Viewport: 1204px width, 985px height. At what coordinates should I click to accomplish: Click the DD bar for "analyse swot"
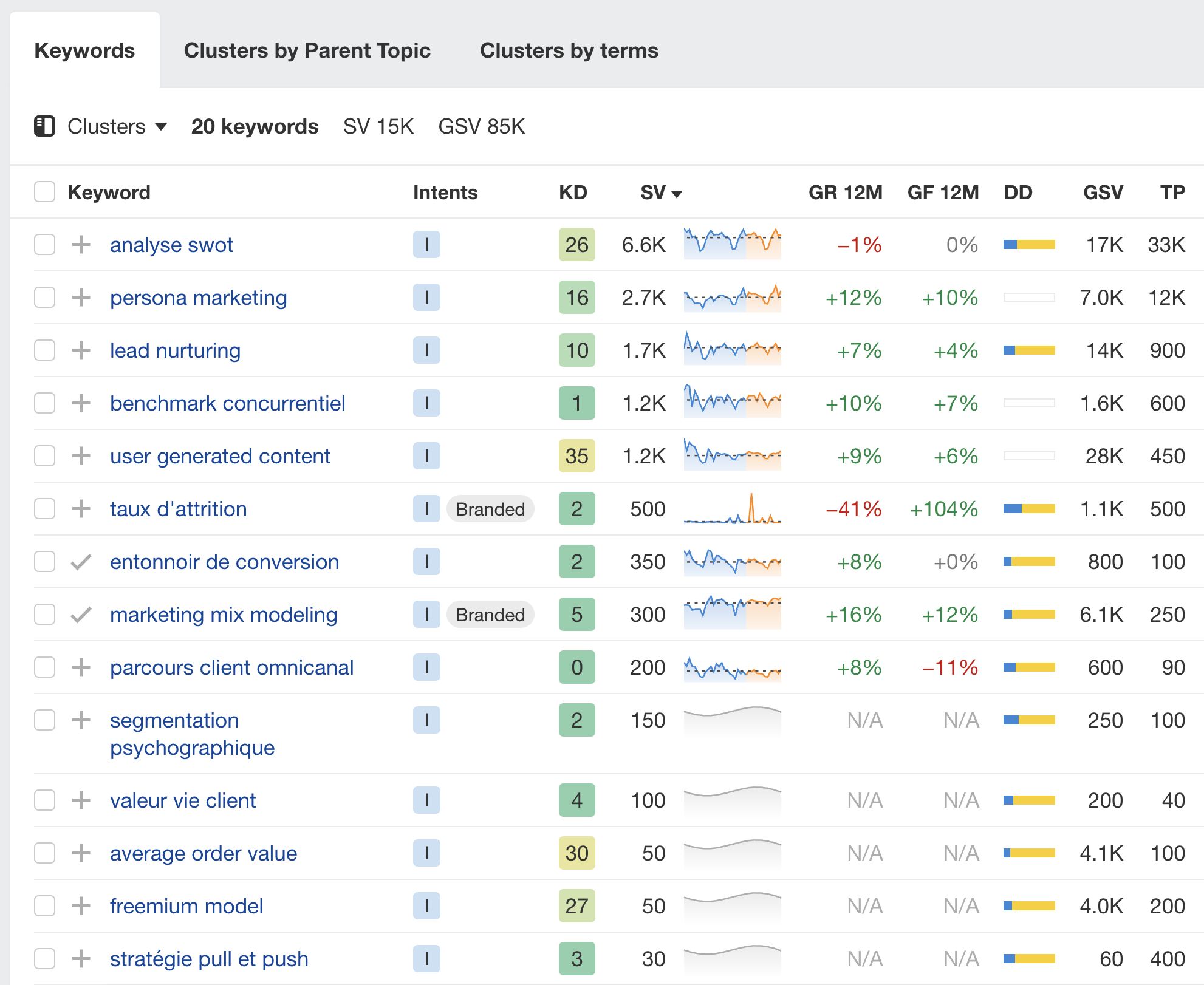pyautogui.click(x=1029, y=245)
